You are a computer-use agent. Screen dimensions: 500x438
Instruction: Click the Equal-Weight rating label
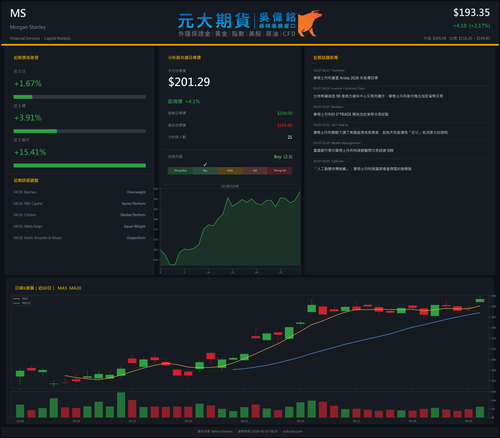point(135,226)
